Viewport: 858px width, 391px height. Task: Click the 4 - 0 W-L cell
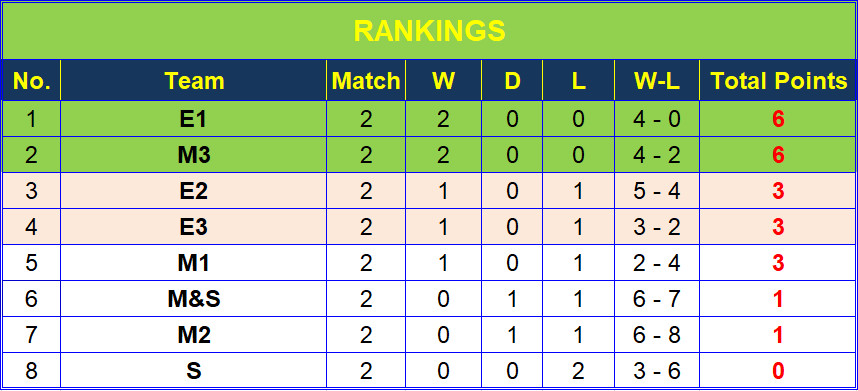pos(657,119)
